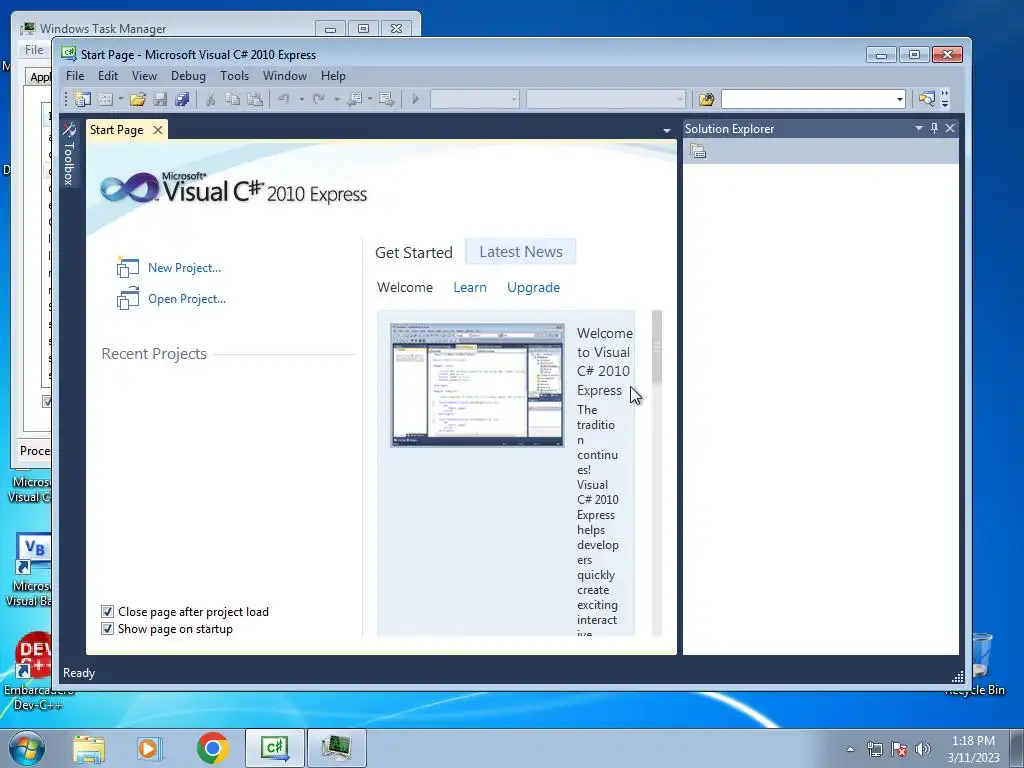
Task: Open the Debug menu
Action: click(188, 76)
